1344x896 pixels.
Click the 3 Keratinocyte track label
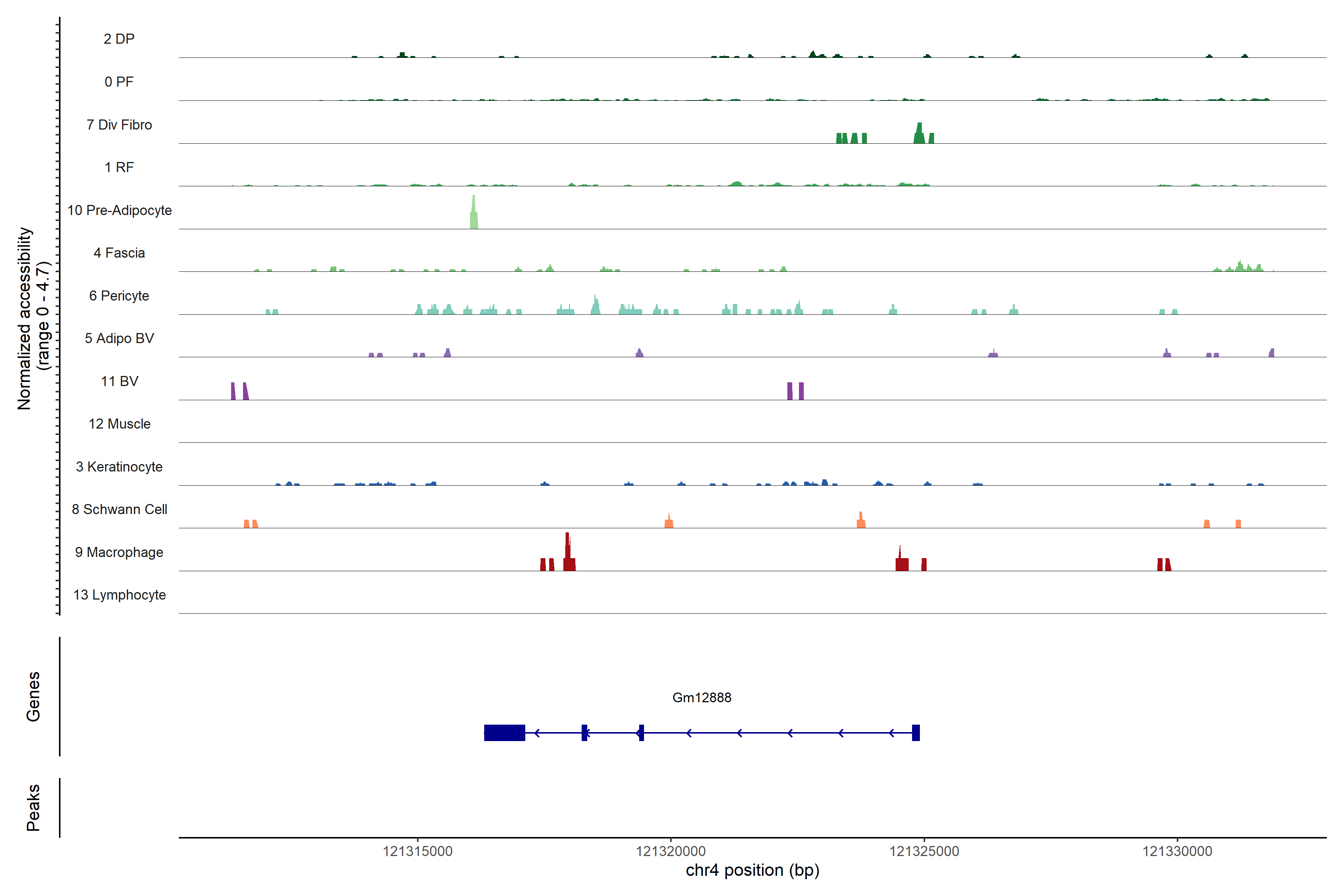point(119,467)
